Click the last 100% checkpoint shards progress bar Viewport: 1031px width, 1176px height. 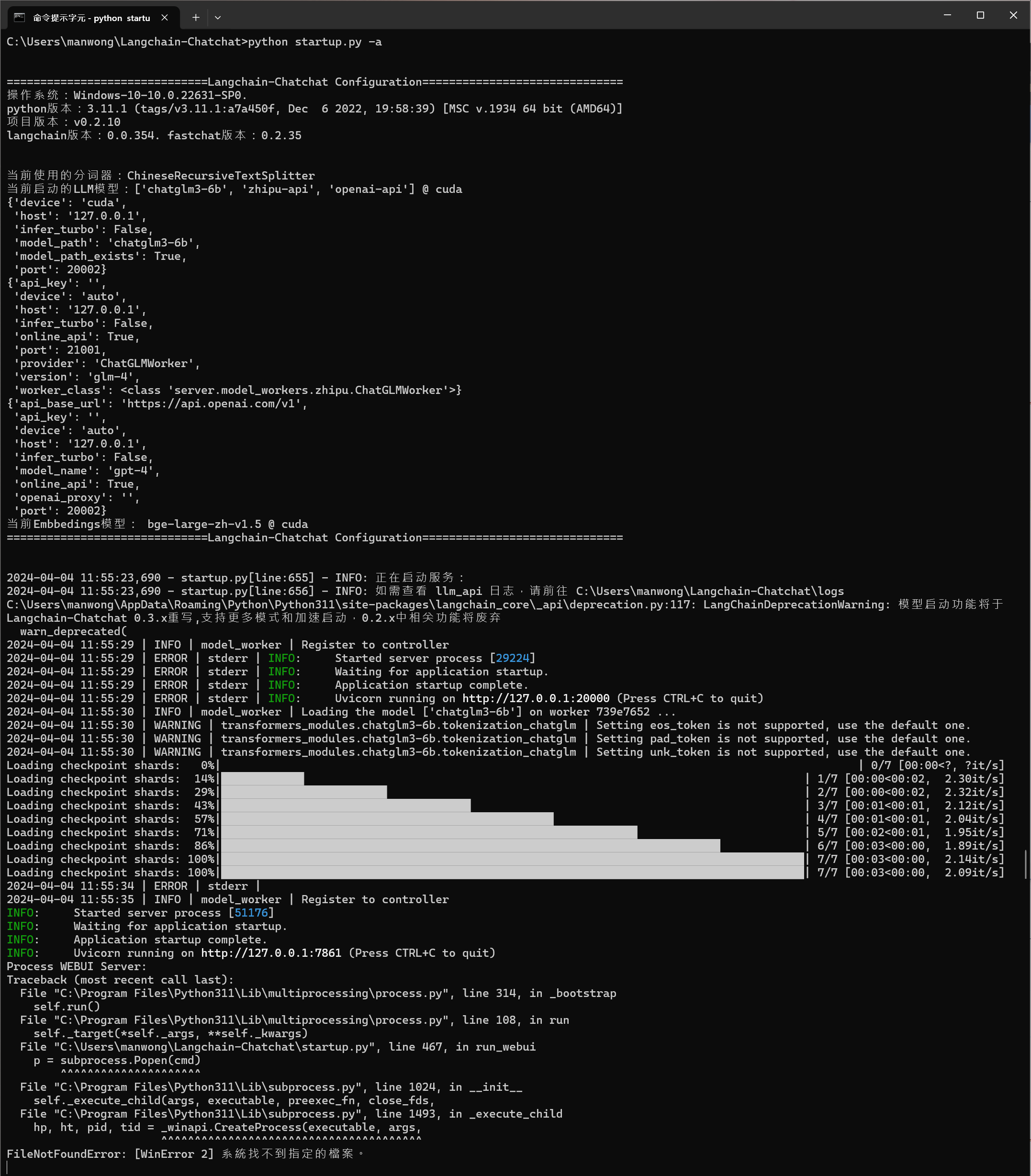(512, 872)
